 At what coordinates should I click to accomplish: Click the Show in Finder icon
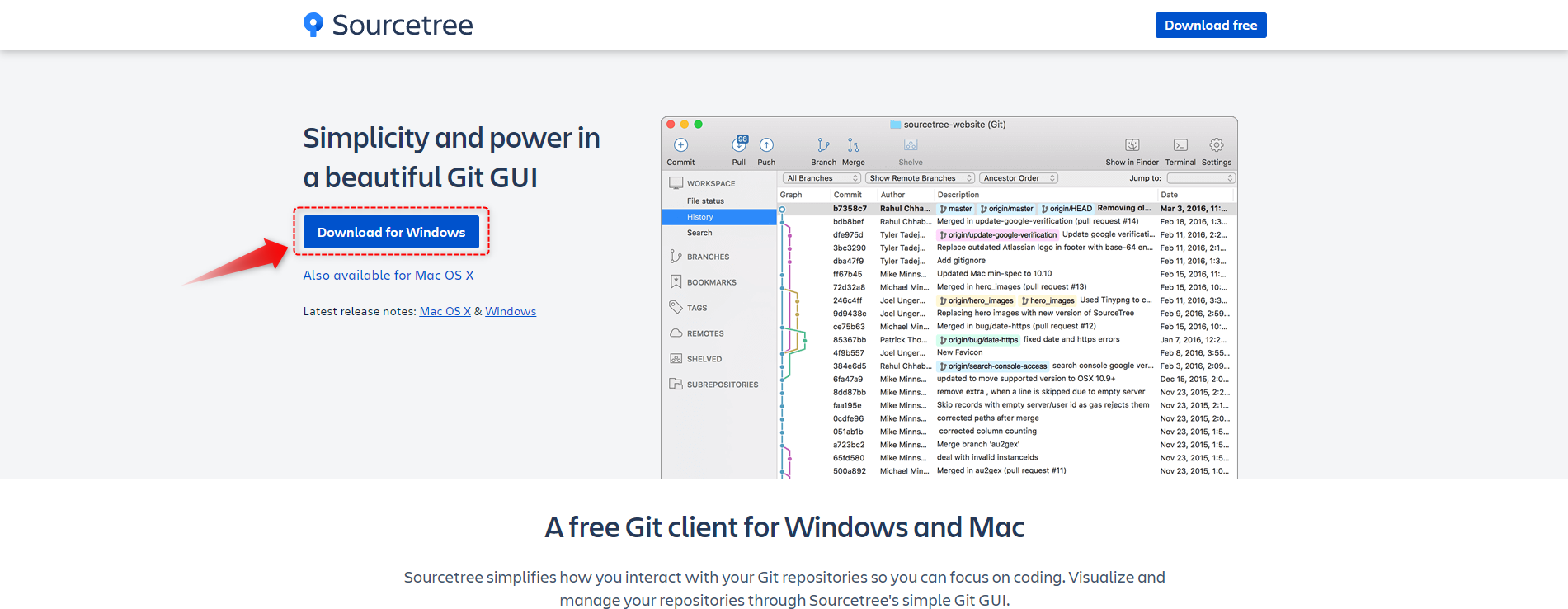[x=1132, y=145]
